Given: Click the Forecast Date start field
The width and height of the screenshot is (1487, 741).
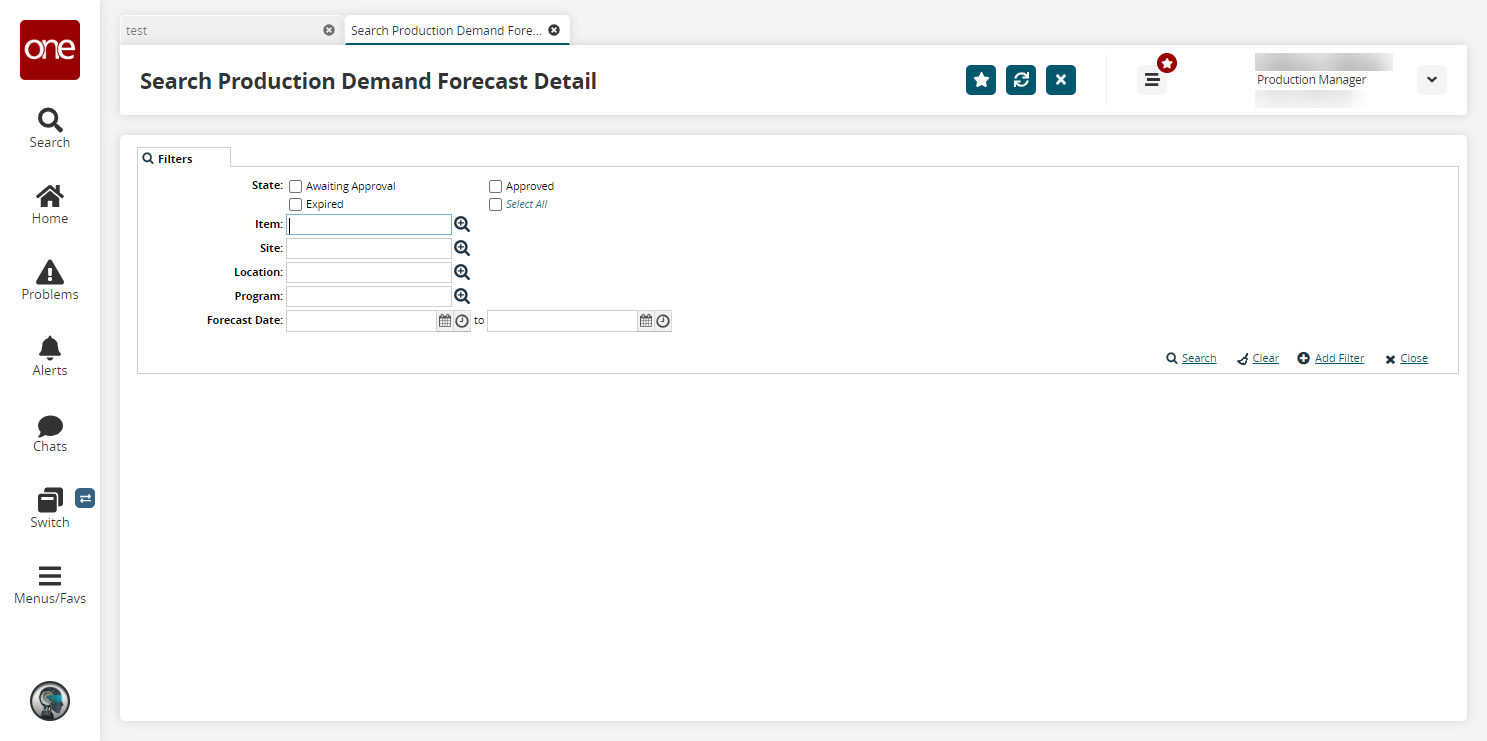Looking at the screenshot, I should [x=361, y=321].
